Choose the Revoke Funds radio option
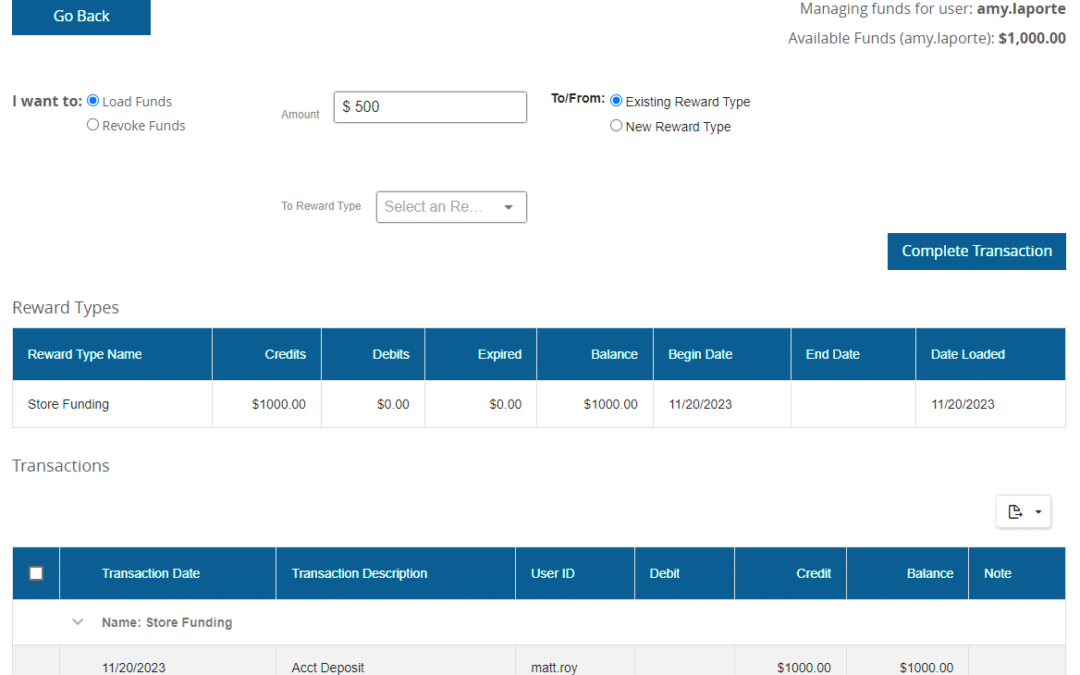The height and width of the screenshot is (675, 1080). coord(93,125)
